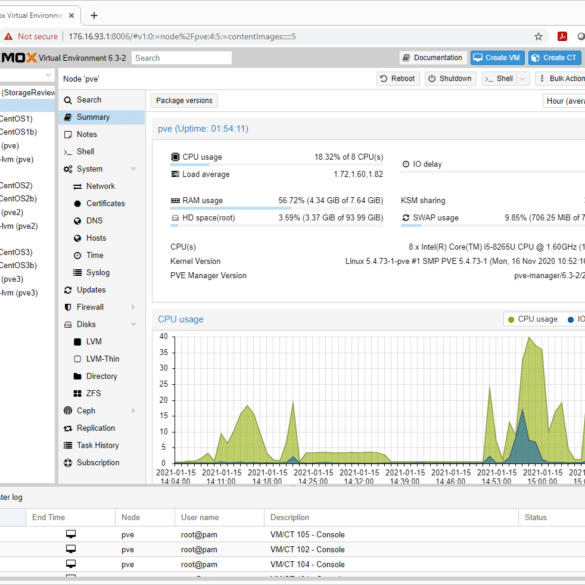Click the Task History list icon
585x585 pixels.
pos(68,445)
